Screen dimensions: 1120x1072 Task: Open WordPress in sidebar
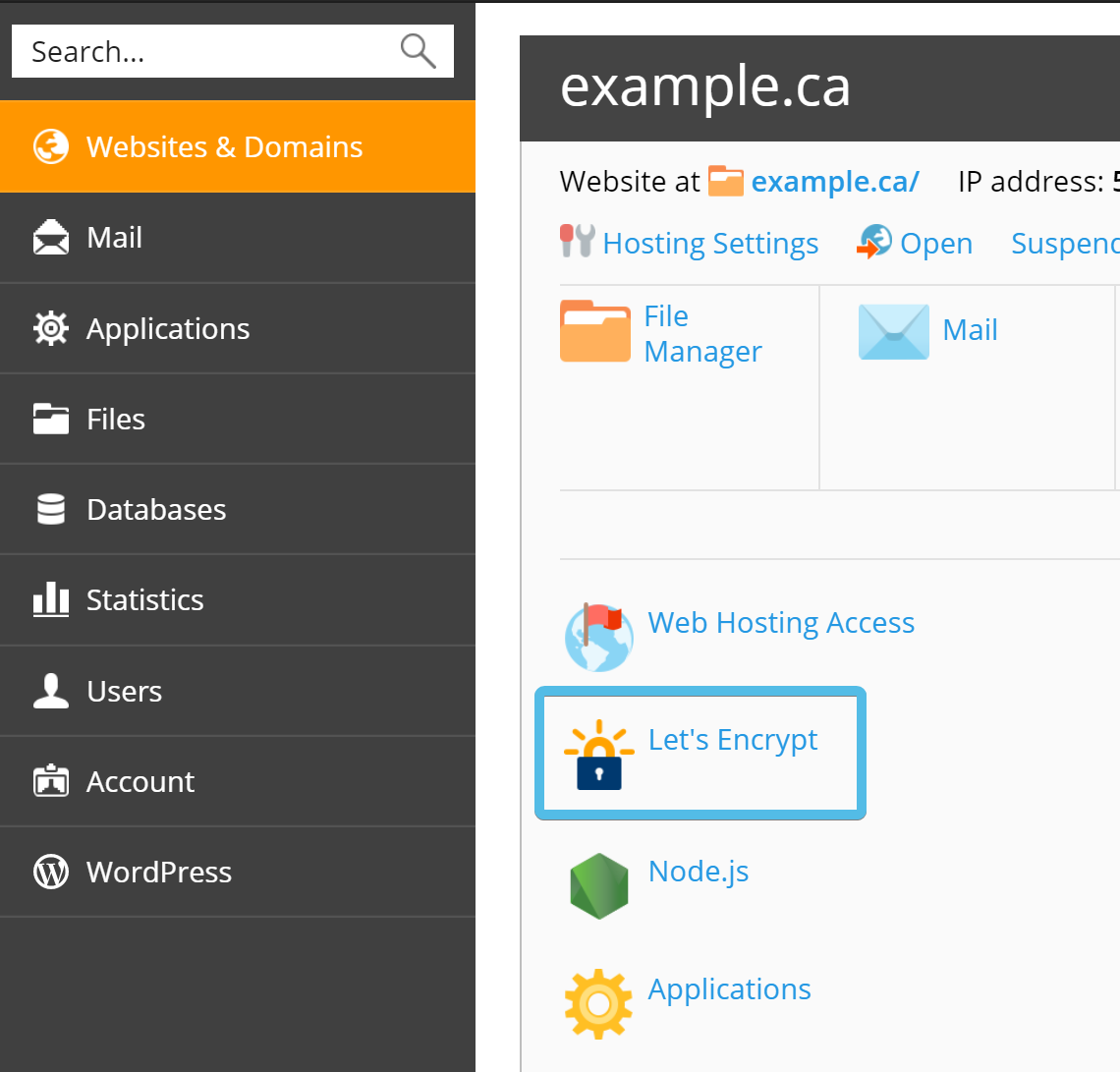pyautogui.click(x=237, y=872)
